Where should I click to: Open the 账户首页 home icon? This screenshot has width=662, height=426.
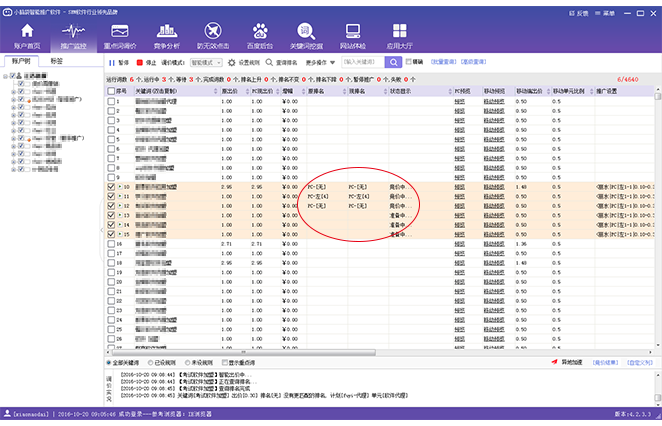[27, 36]
